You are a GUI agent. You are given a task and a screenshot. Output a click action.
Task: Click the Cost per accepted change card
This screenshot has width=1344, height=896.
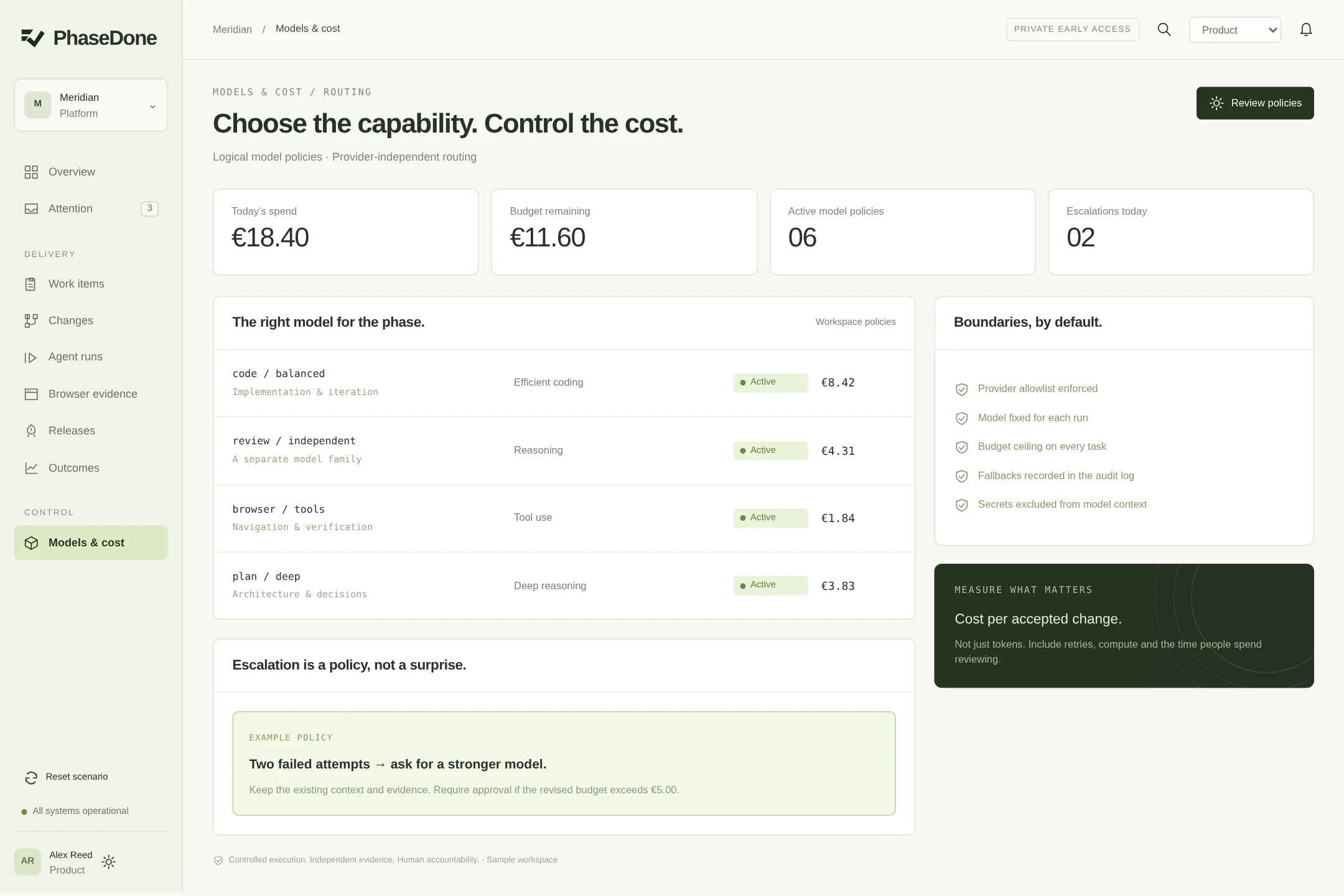pyautogui.click(x=1124, y=626)
